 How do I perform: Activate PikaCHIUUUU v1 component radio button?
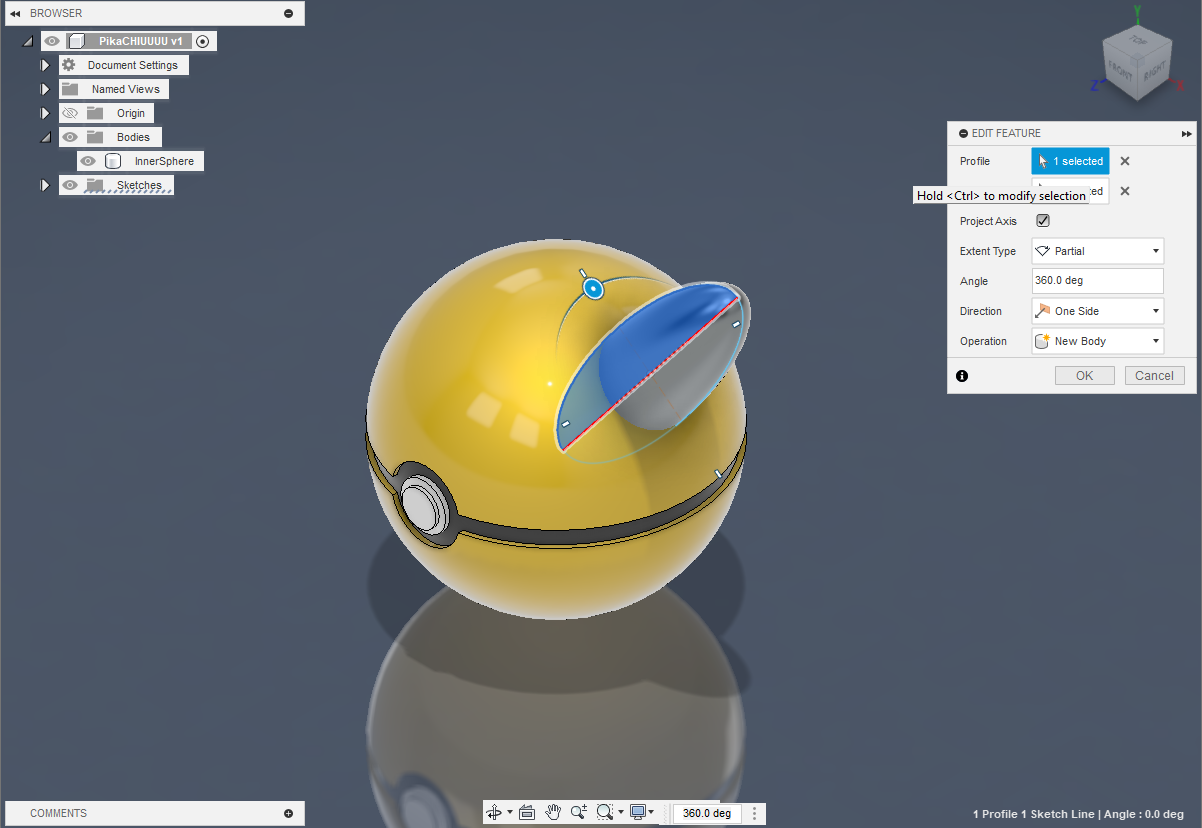pyautogui.click(x=203, y=41)
